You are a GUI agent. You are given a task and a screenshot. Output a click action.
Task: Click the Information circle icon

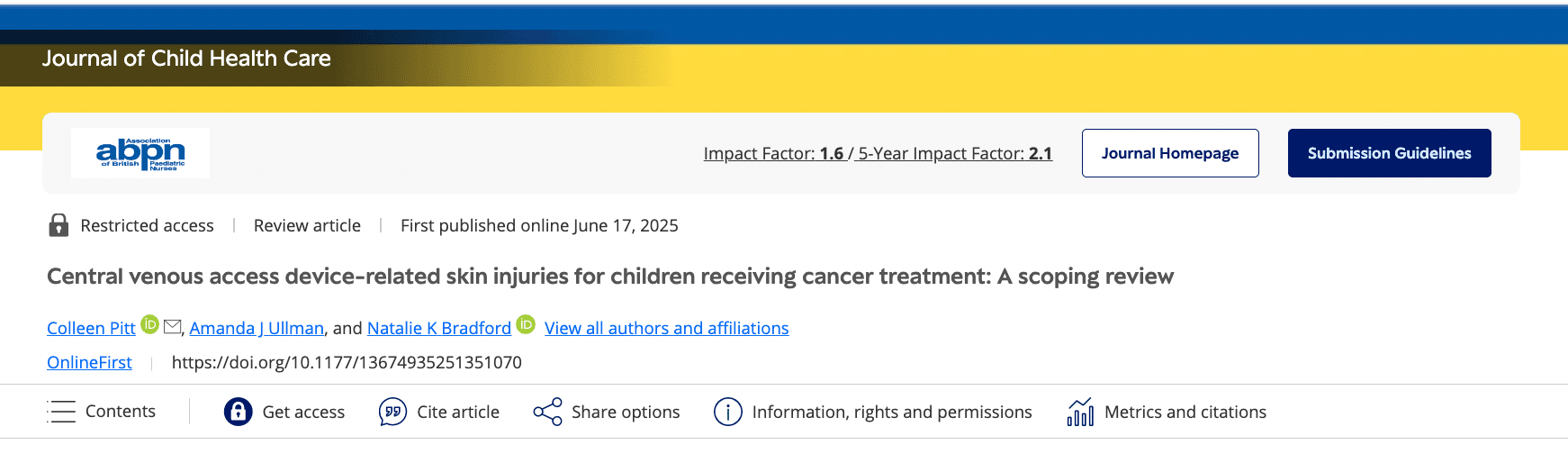[727, 412]
